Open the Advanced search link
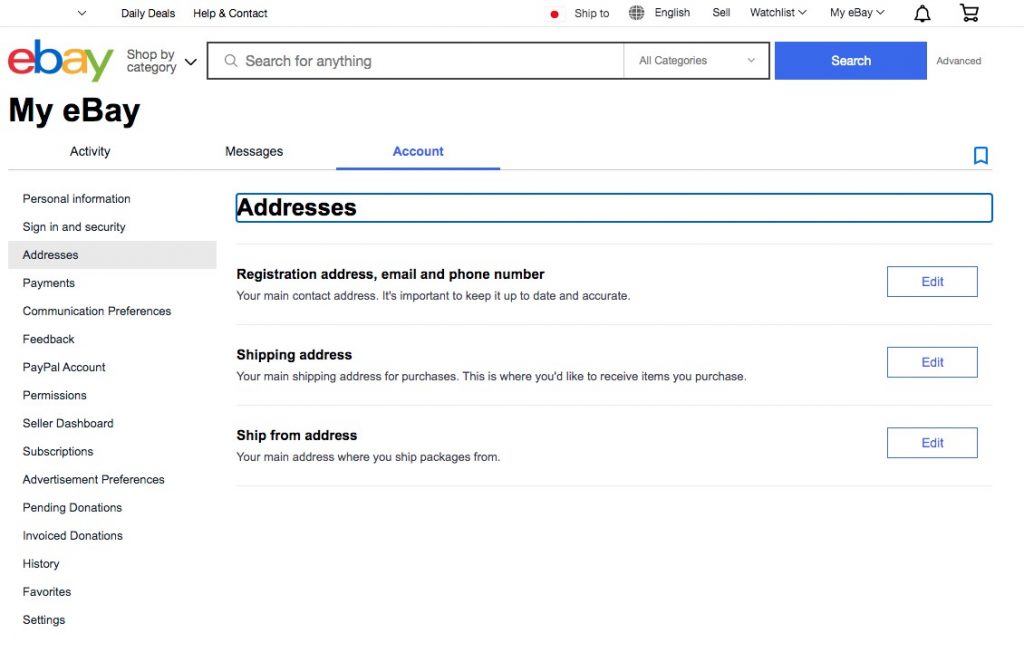This screenshot has width=1024, height=652. 958,61
